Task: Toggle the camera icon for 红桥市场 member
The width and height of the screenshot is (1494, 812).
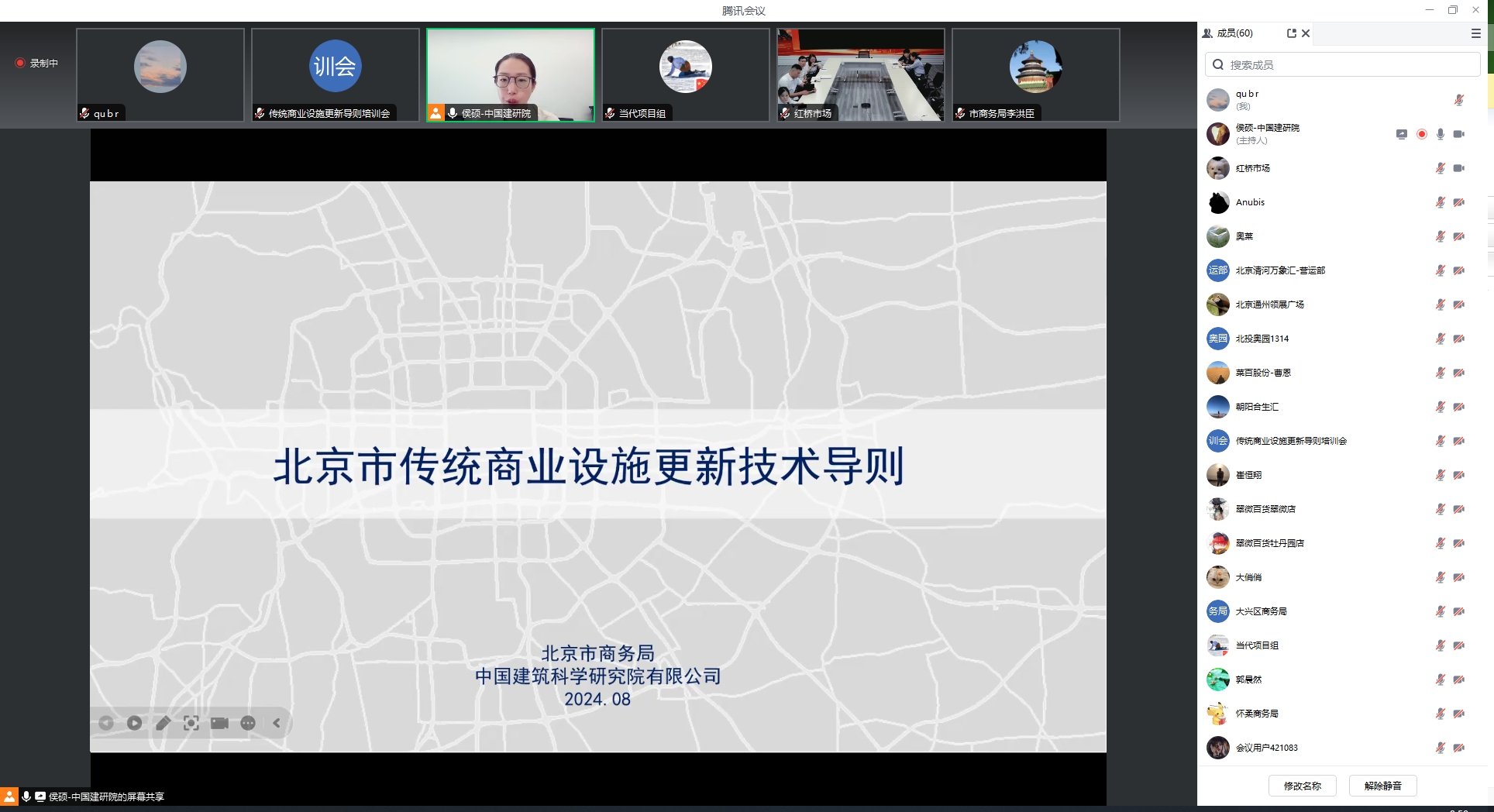Action: (x=1458, y=168)
